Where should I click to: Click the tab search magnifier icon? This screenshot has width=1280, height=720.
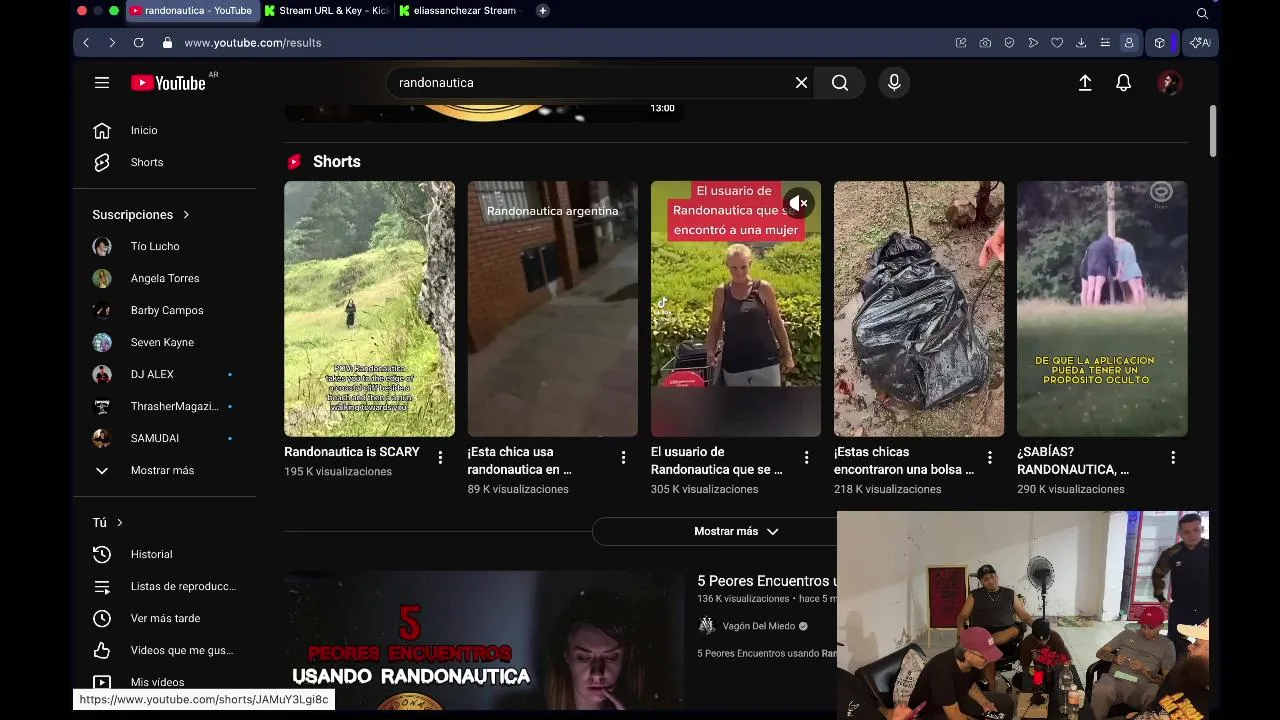click(x=1202, y=13)
